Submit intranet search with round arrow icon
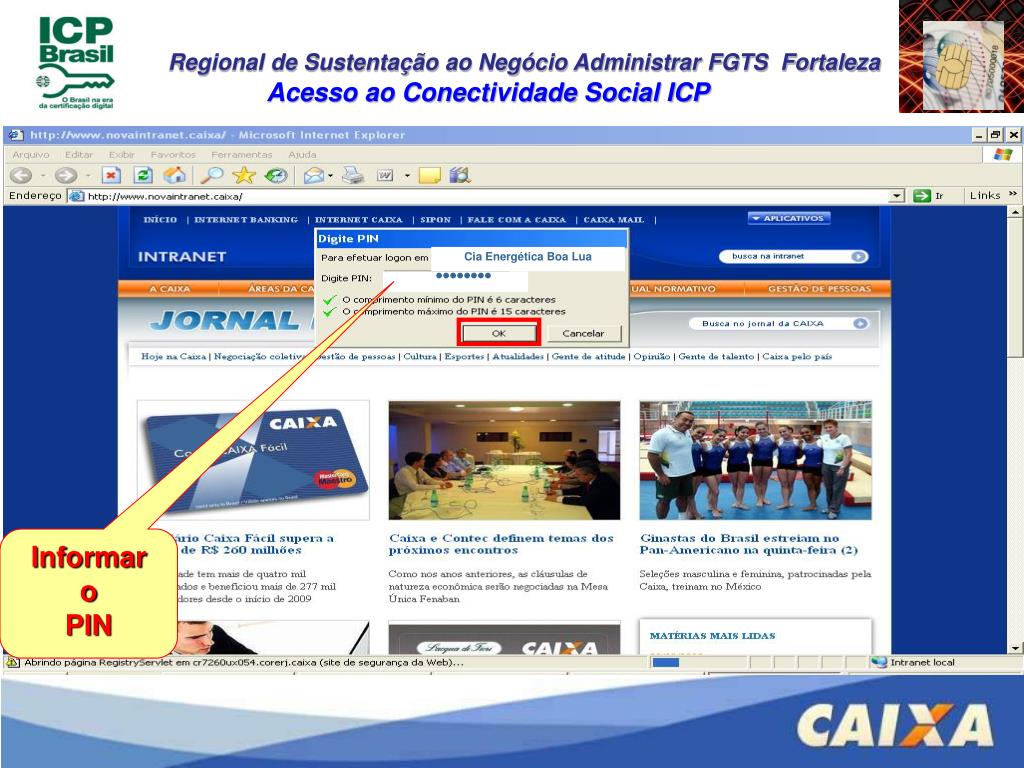Screen dimensions: 1024x768 (859, 257)
